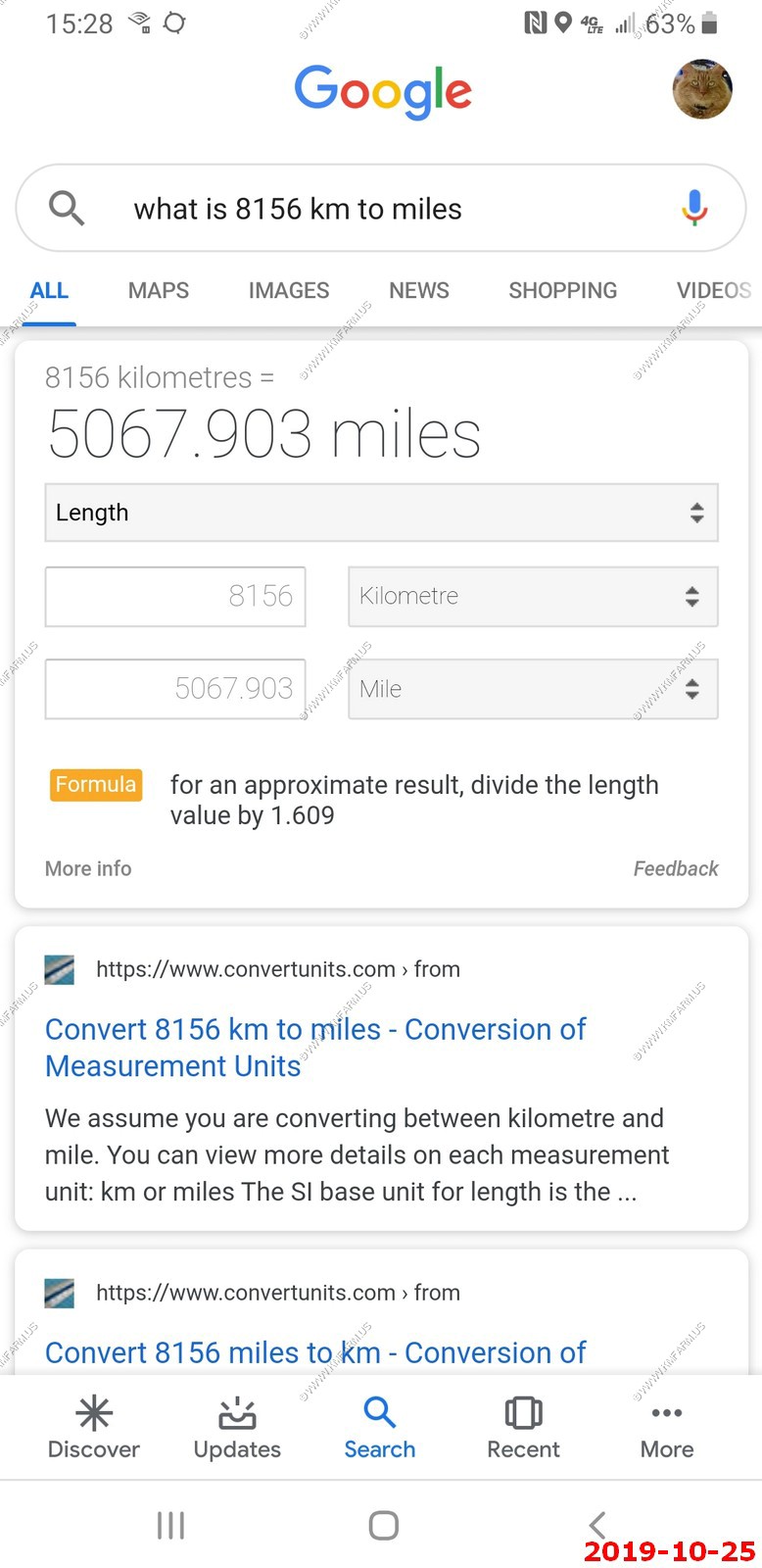The width and height of the screenshot is (762, 1568).
Task: Select the Search icon in bottom bar
Action: (x=380, y=1412)
